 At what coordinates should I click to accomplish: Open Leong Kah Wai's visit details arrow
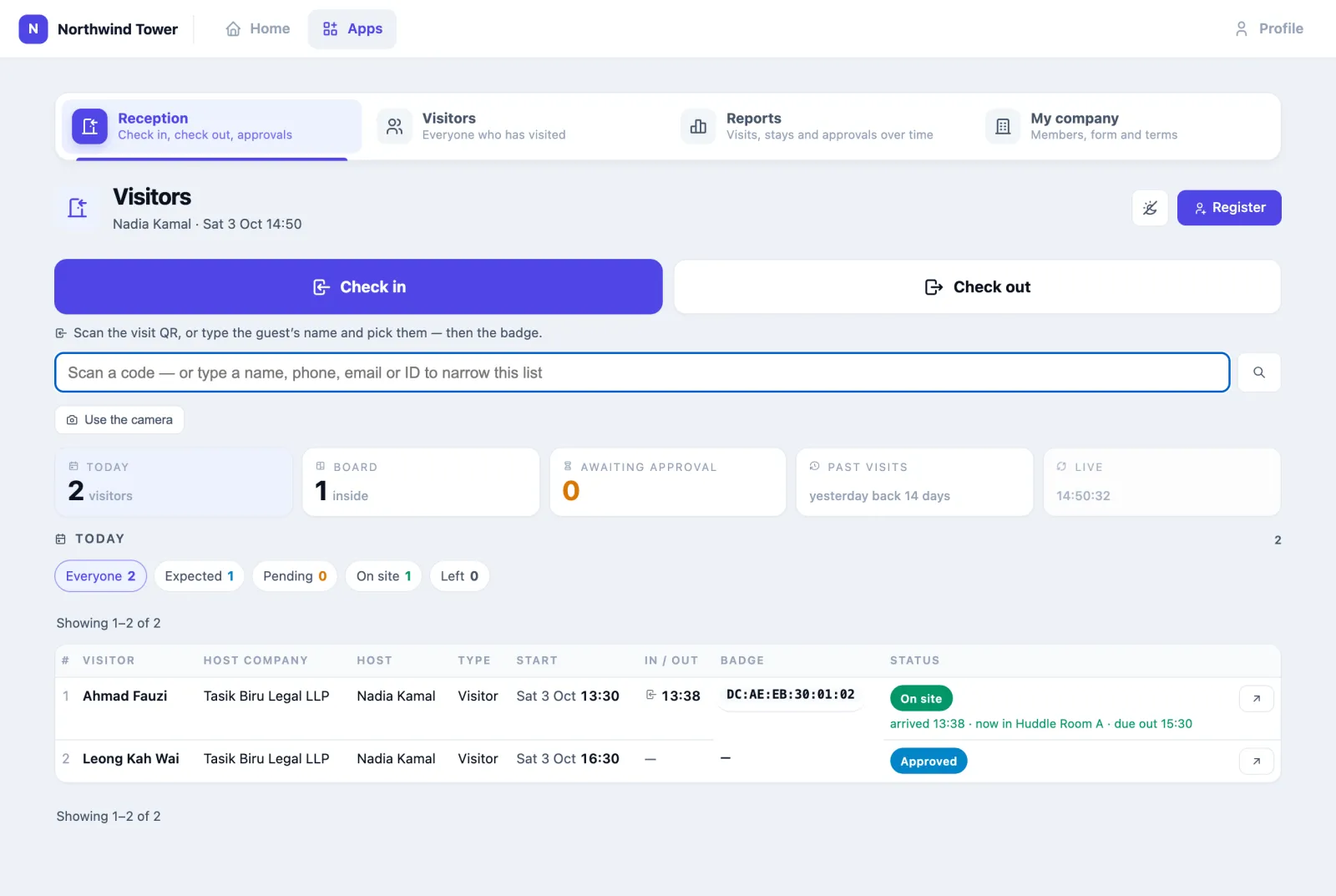point(1257,761)
